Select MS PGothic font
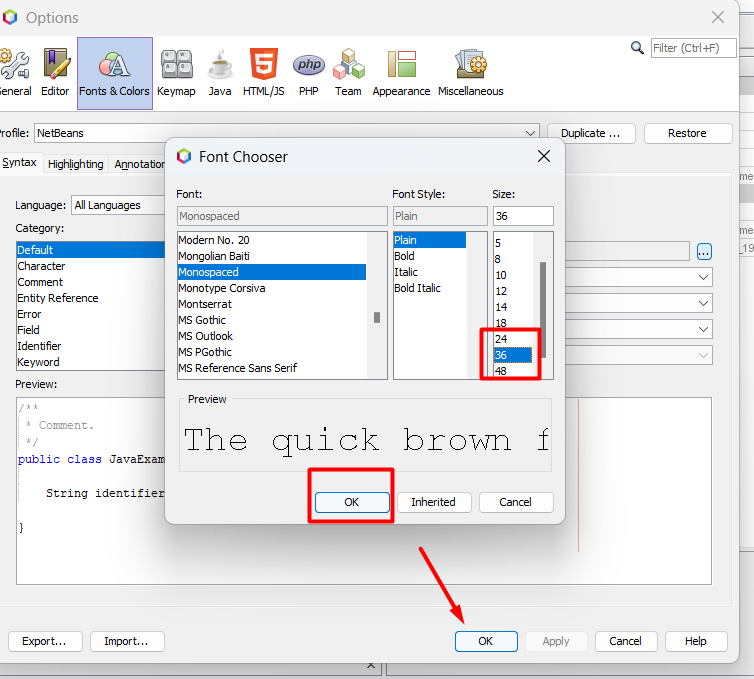 (272, 352)
